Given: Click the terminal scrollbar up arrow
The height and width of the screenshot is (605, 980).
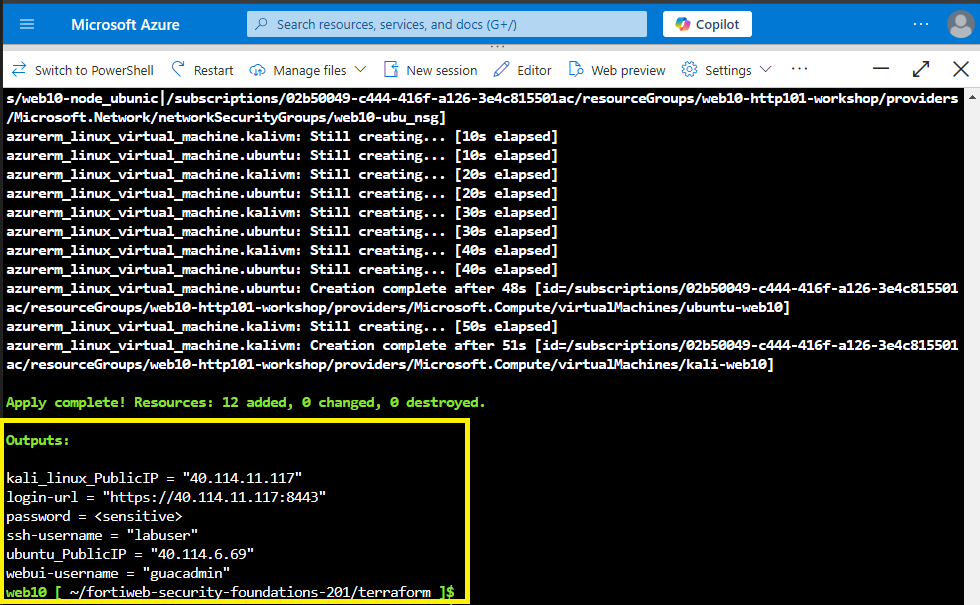Looking at the screenshot, I should (972, 98).
